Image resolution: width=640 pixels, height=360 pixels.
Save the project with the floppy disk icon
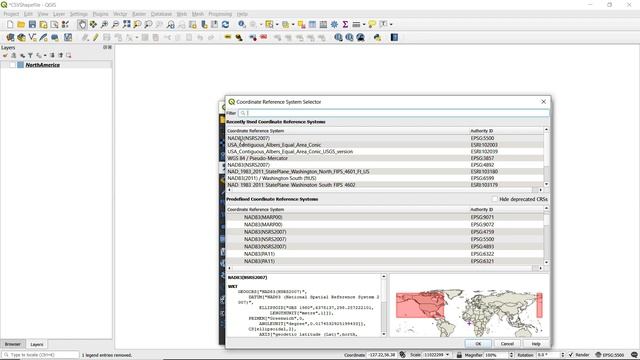coord(32,24)
